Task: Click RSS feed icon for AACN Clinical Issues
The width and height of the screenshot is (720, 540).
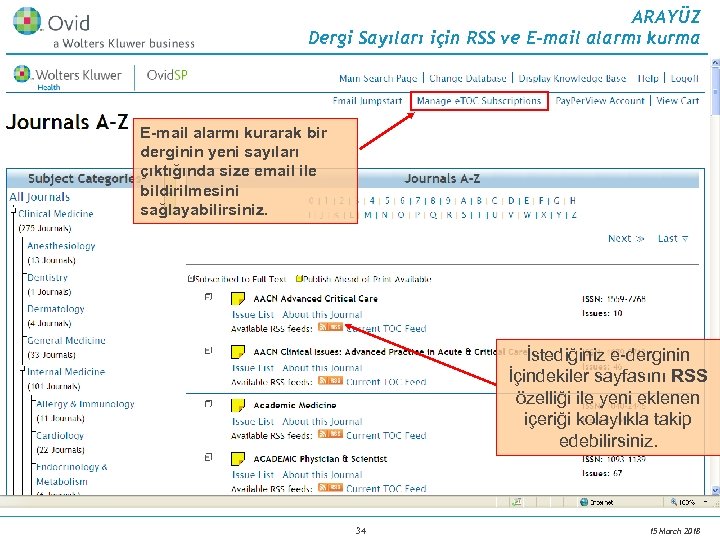Action: [330, 380]
